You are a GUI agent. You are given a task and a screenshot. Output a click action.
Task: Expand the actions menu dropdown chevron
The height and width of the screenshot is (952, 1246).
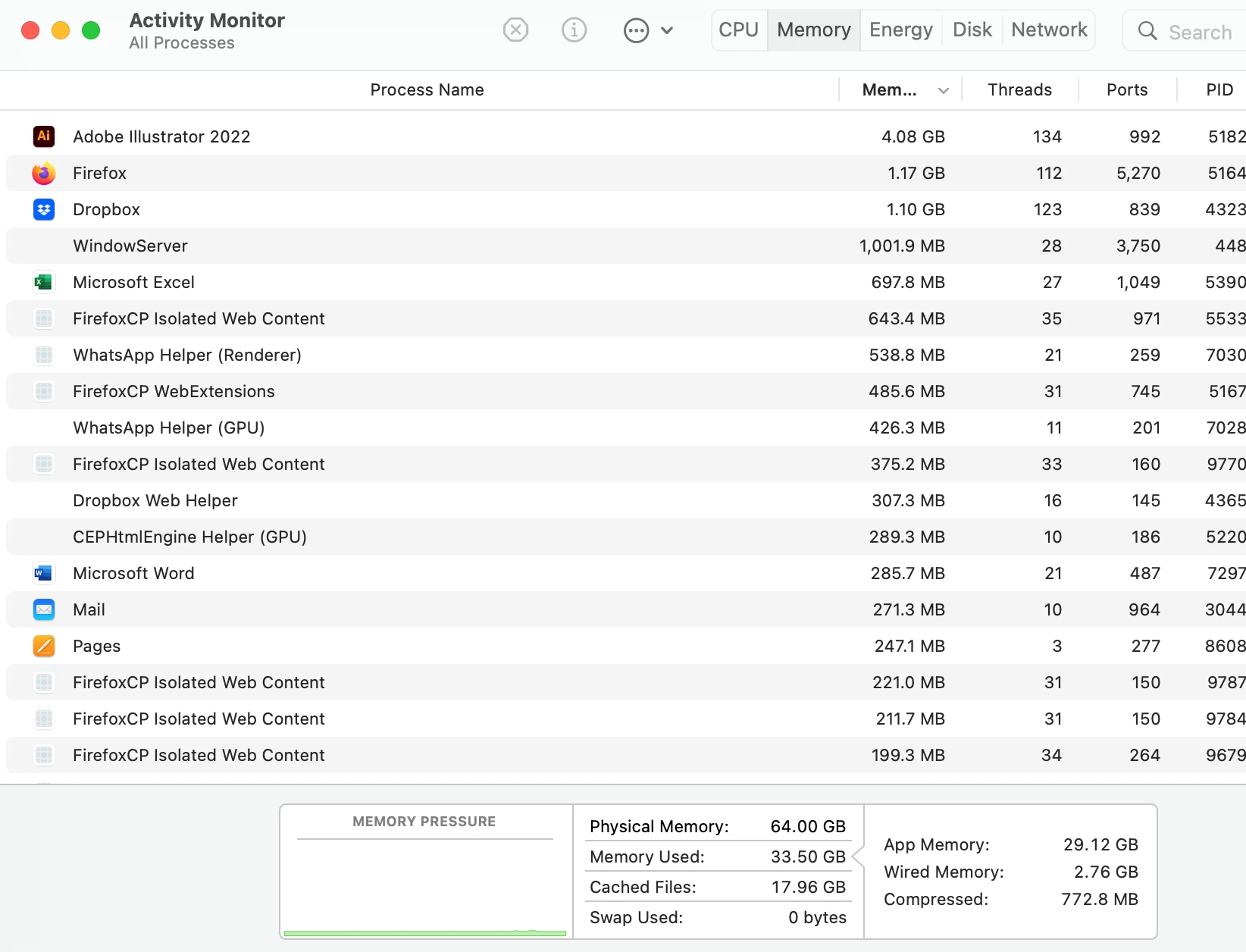667,31
